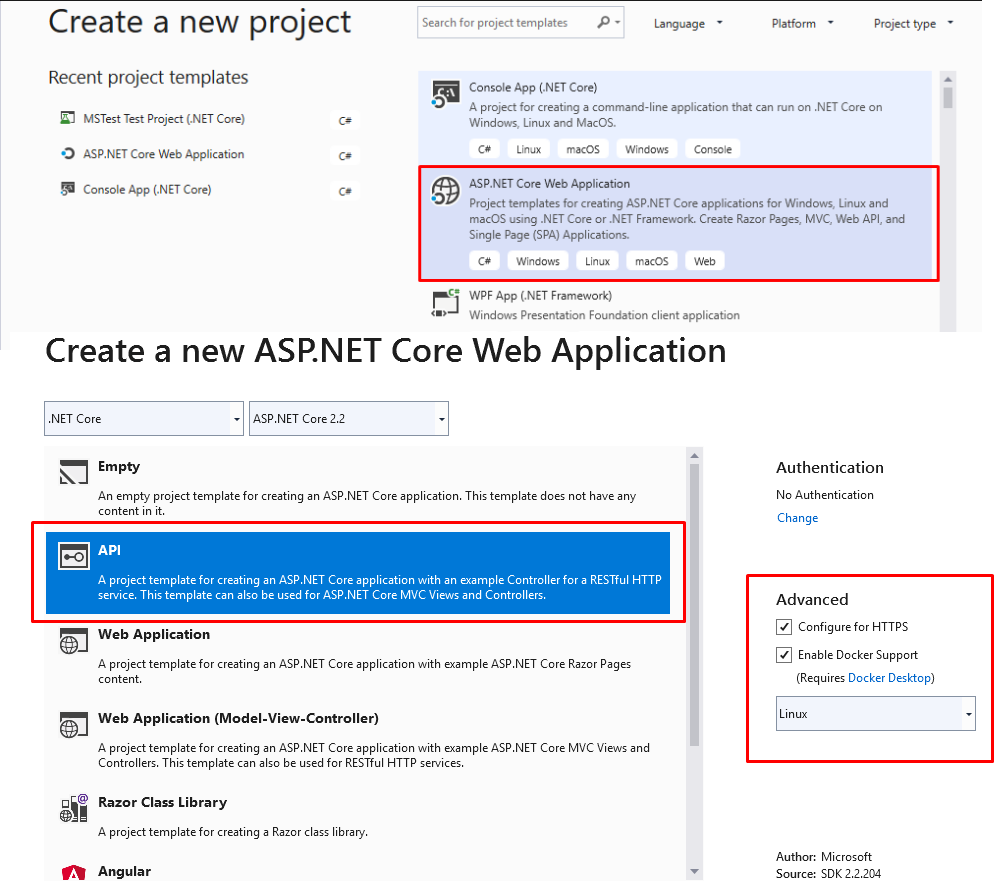This screenshot has width=1005, height=882.
Task: Click the Razor Class Library icon
Action: point(75,809)
